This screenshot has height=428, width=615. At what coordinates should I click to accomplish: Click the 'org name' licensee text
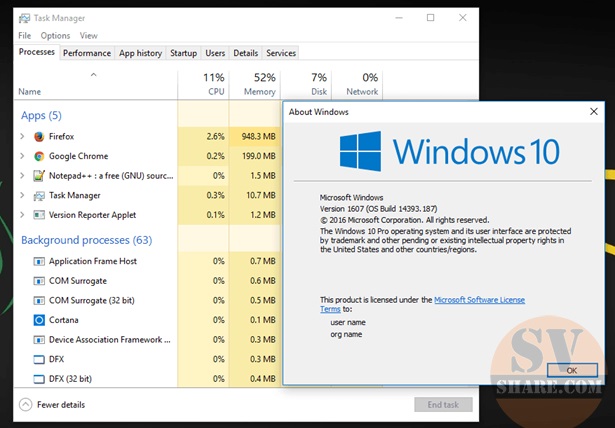[x=346, y=334]
